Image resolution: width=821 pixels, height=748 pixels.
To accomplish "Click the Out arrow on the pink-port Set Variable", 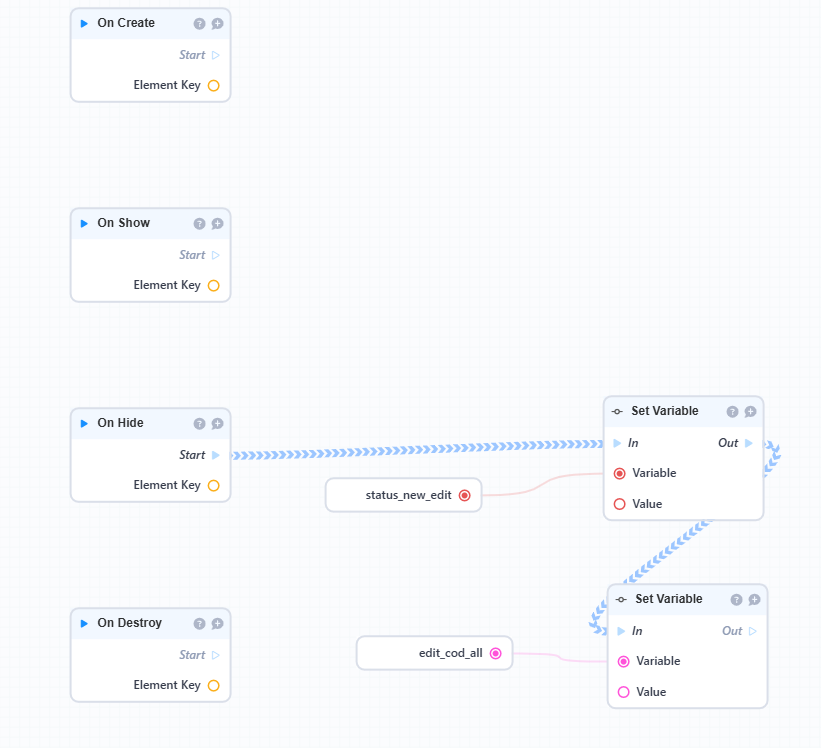I will pos(752,631).
